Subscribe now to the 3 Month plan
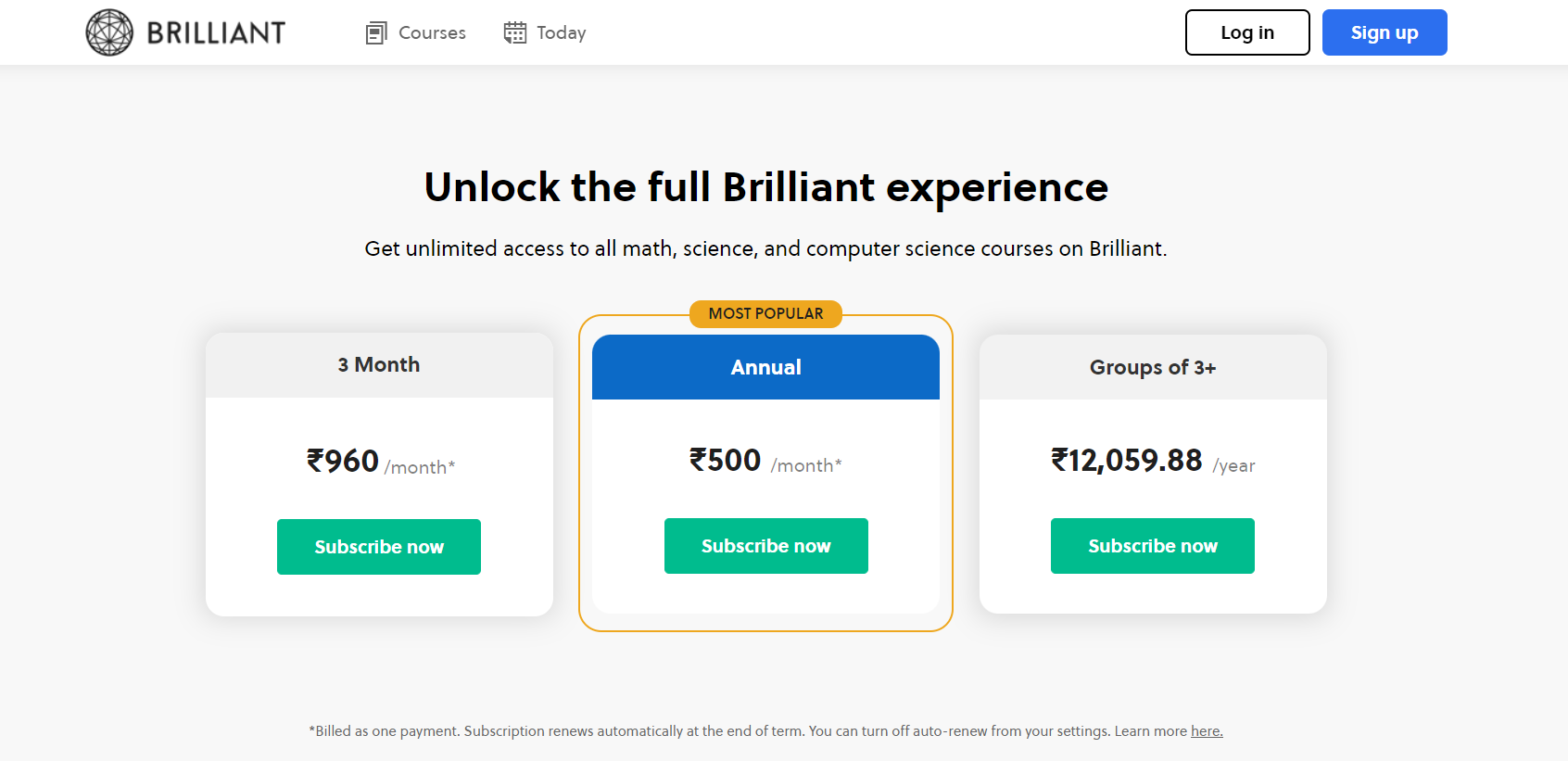This screenshot has height=761, width=1568. [x=379, y=547]
